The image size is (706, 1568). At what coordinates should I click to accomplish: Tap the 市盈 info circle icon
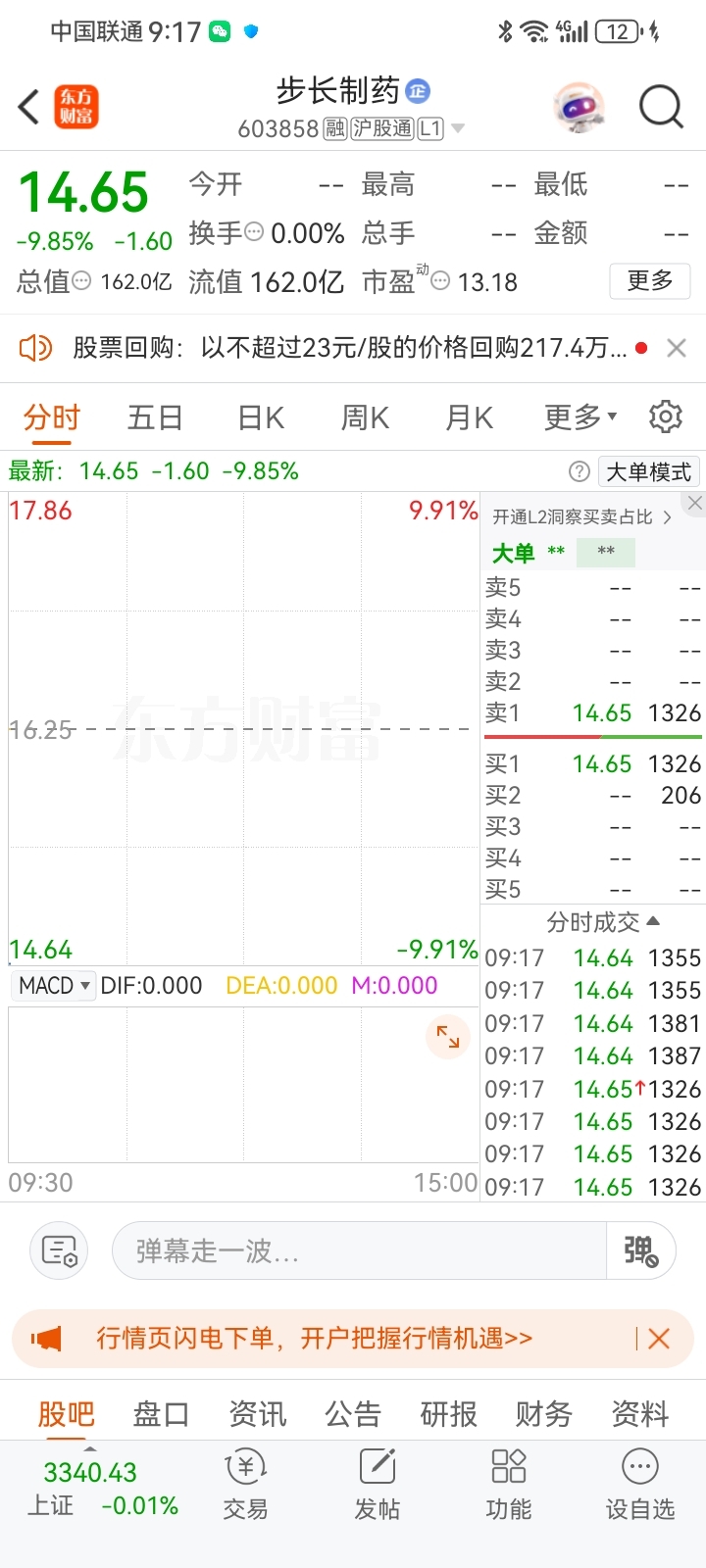441,282
